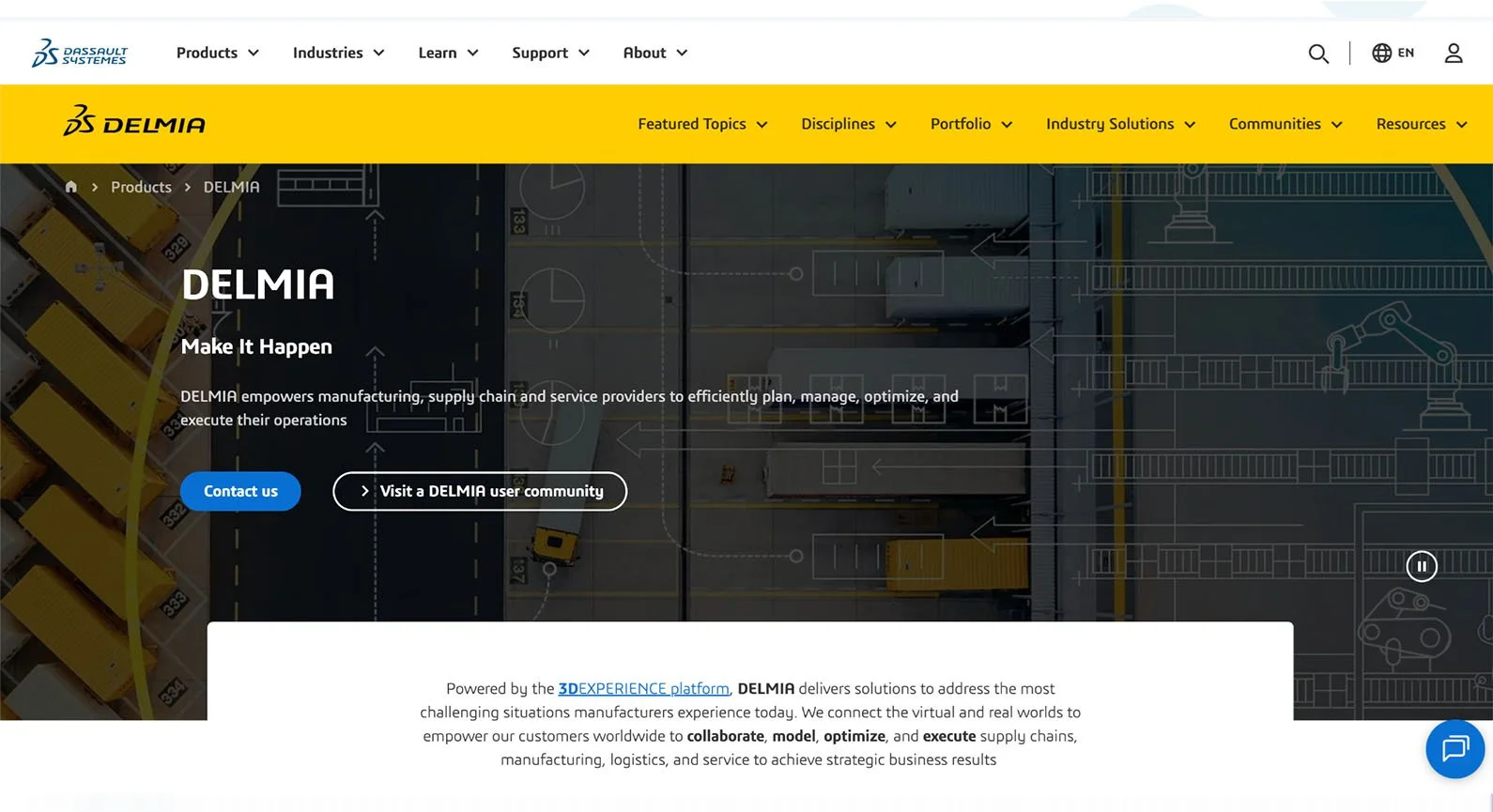Open Portfolio dropdown

tap(971, 124)
